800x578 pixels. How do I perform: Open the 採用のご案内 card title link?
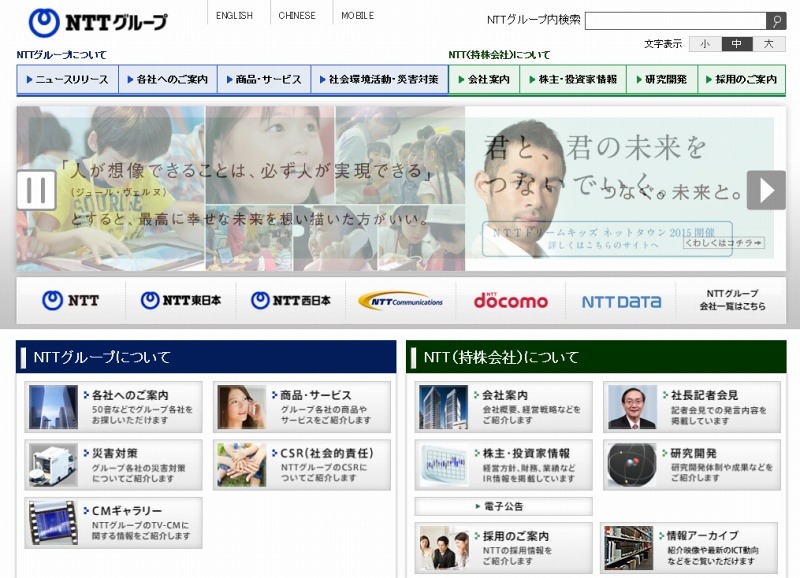516,536
